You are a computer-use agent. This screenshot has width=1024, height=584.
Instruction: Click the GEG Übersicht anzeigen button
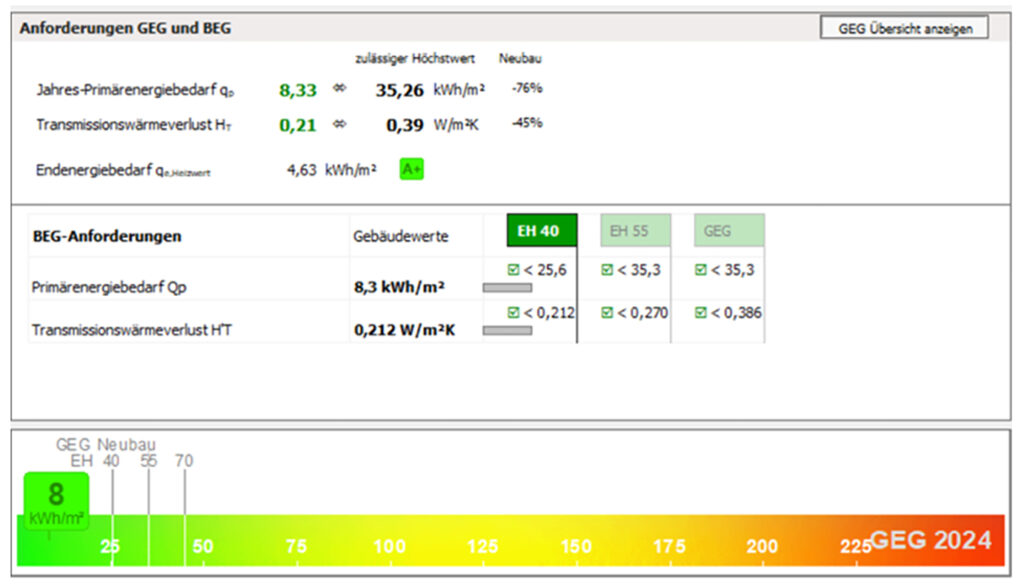coord(904,29)
